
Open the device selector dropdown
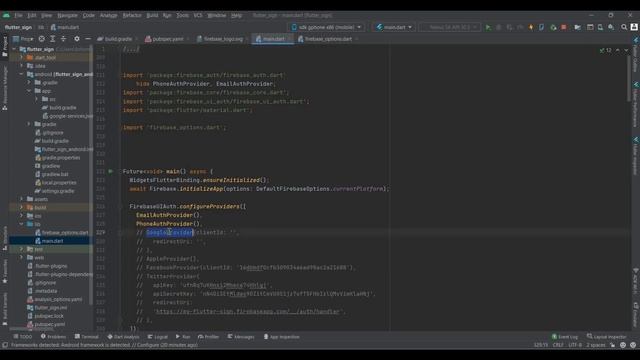[x=327, y=27]
